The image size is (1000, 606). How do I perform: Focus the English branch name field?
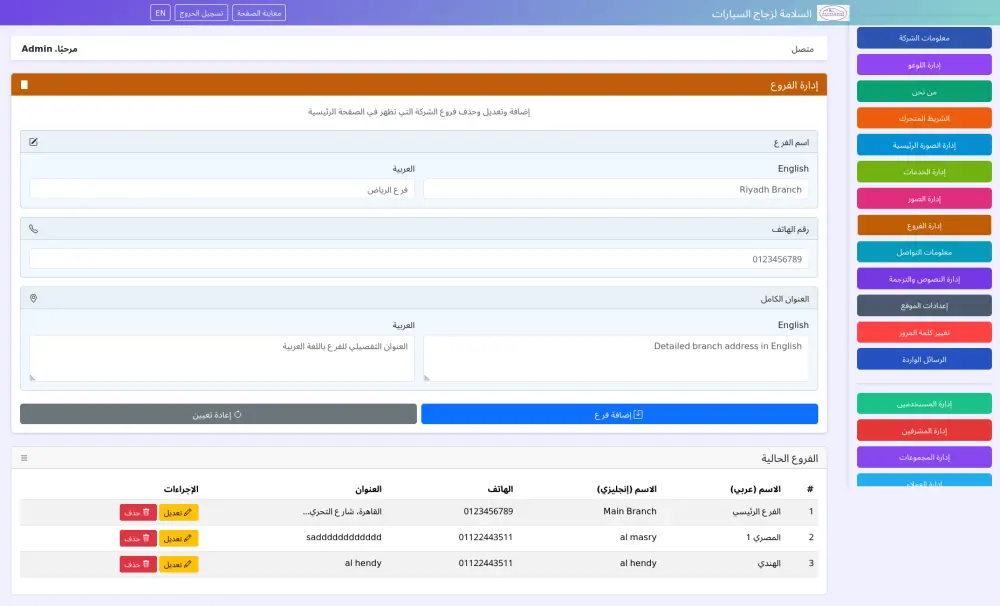click(615, 189)
